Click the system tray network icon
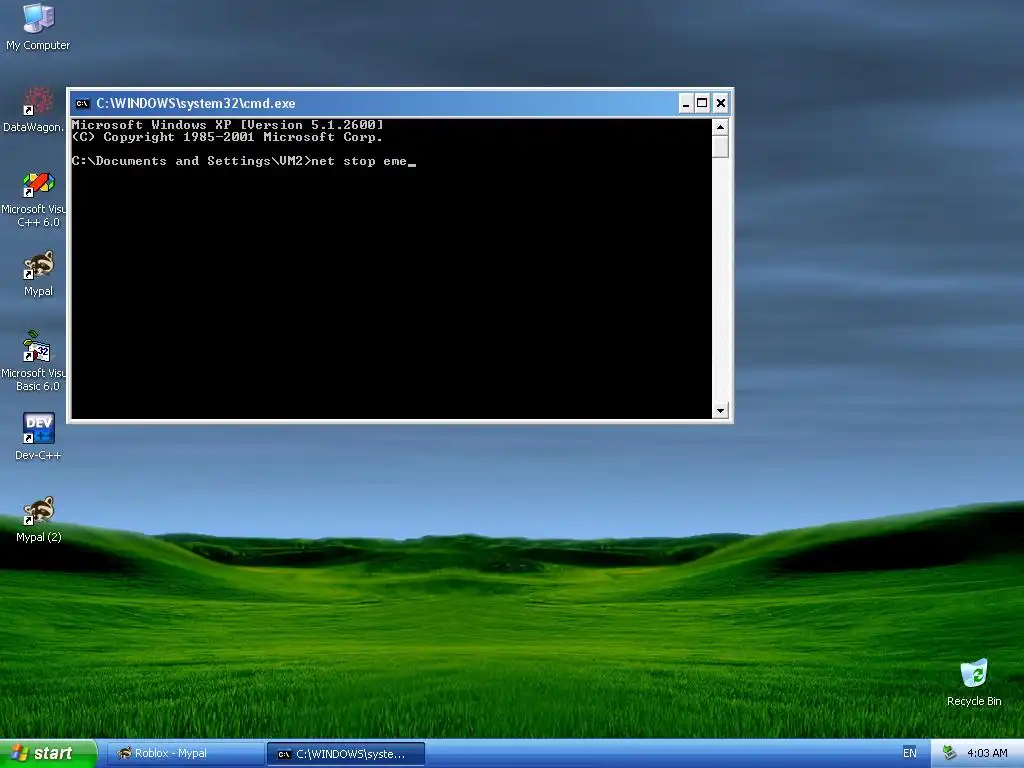Screen dimensions: 1024x768 (949, 753)
